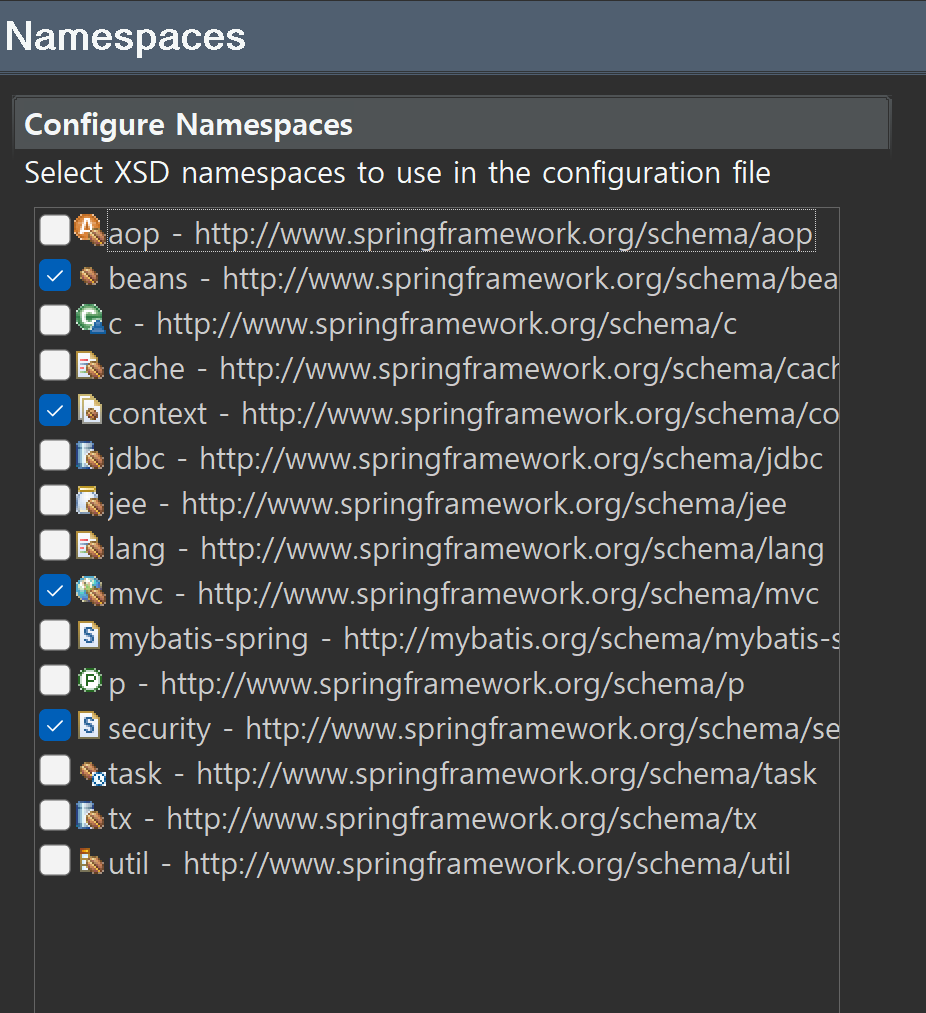Select the aop schema URL text
This screenshot has height=1013, width=926.
503,233
